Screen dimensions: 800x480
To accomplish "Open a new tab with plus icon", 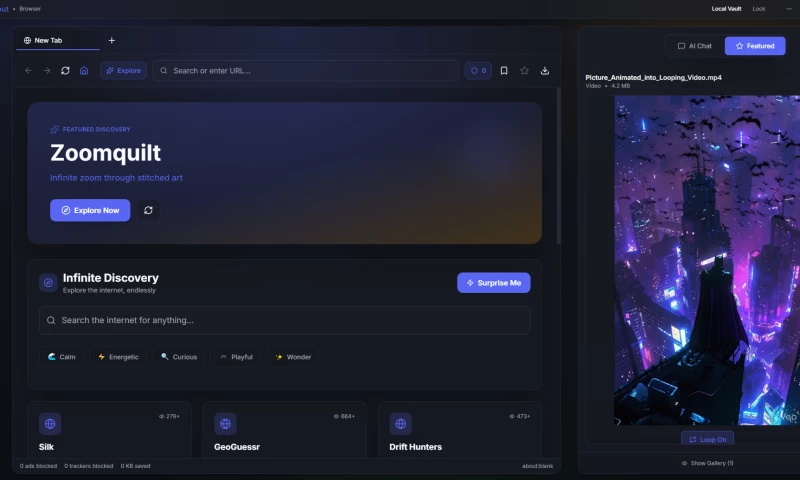I will coord(111,40).
